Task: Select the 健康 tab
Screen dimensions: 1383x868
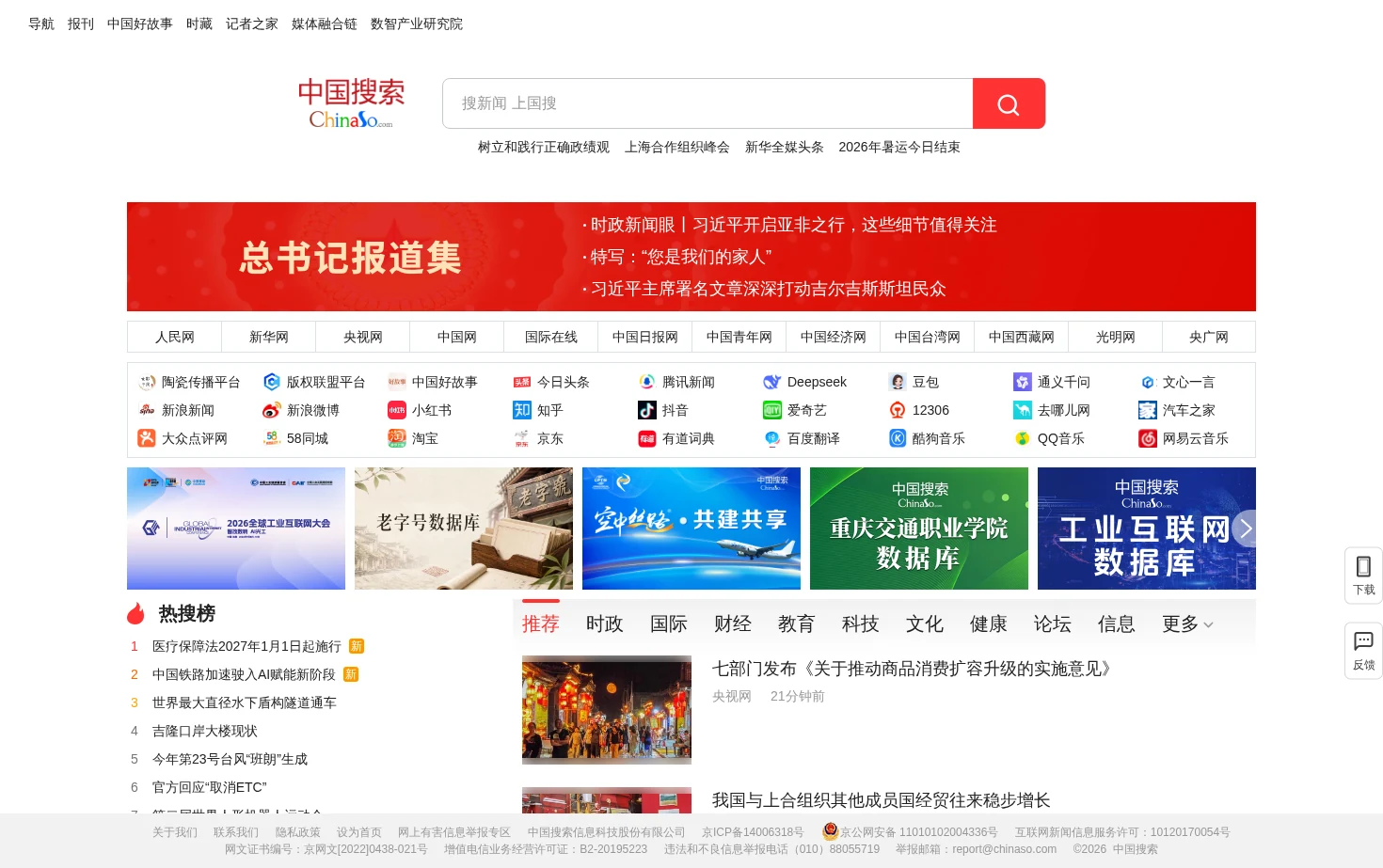Action: pos(989,624)
